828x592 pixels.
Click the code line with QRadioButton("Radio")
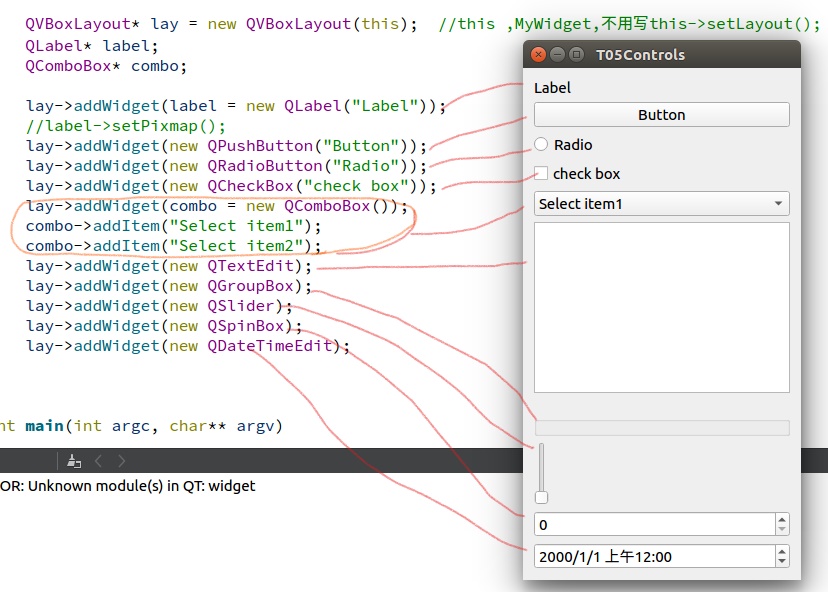click(227, 166)
